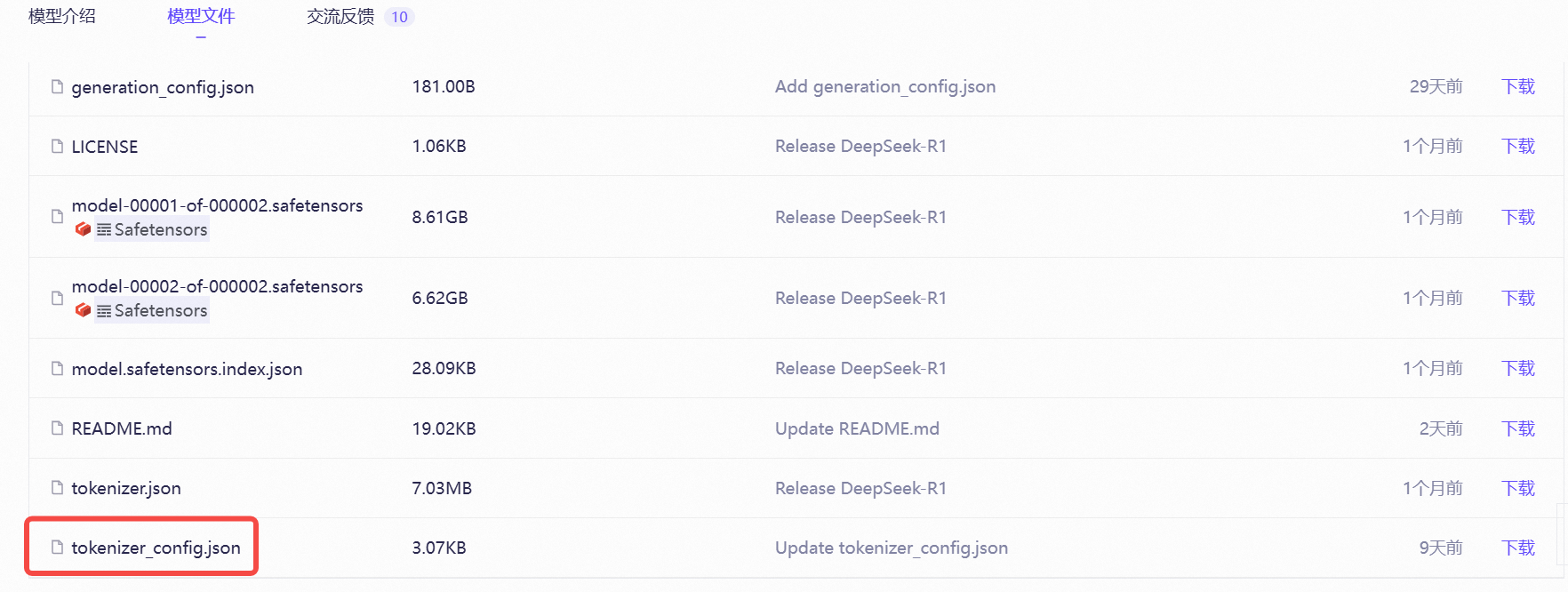Click the red cube icon under model-00002 file
1568x592 pixels.
click(x=83, y=310)
